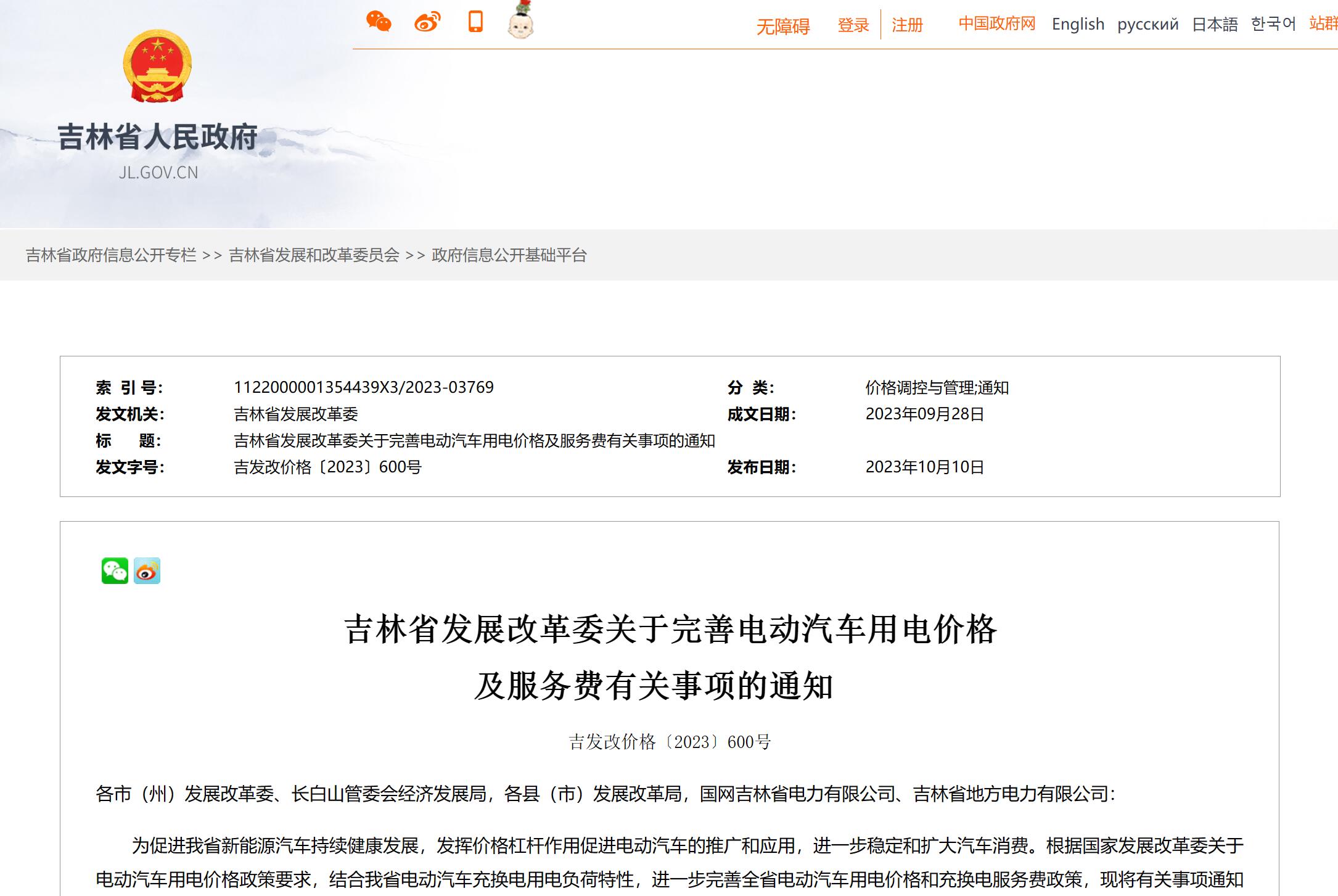Switch site language to 한국어

pyautogui.click(x=1273, y=24)
